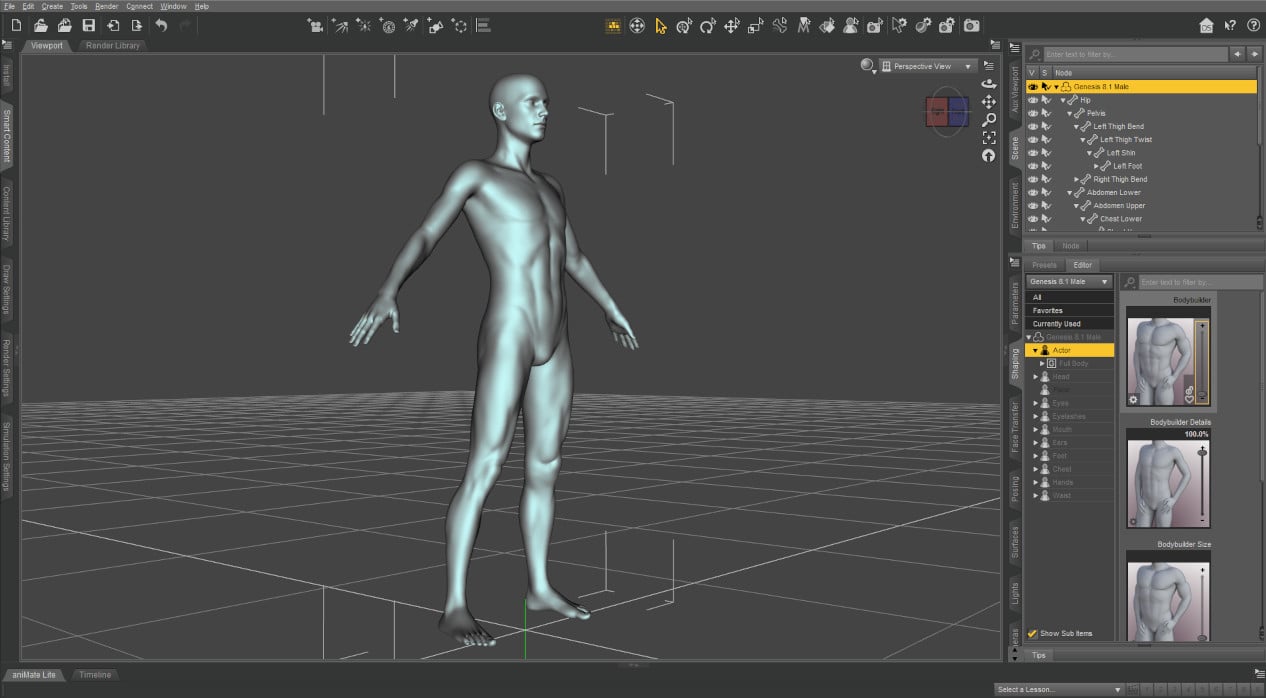Image resolution: width=1266 pixels, height=698 pixels.
Task: Click the Undo arrow in toolbar
Action: pyautogui.click(x=161, y=26)
